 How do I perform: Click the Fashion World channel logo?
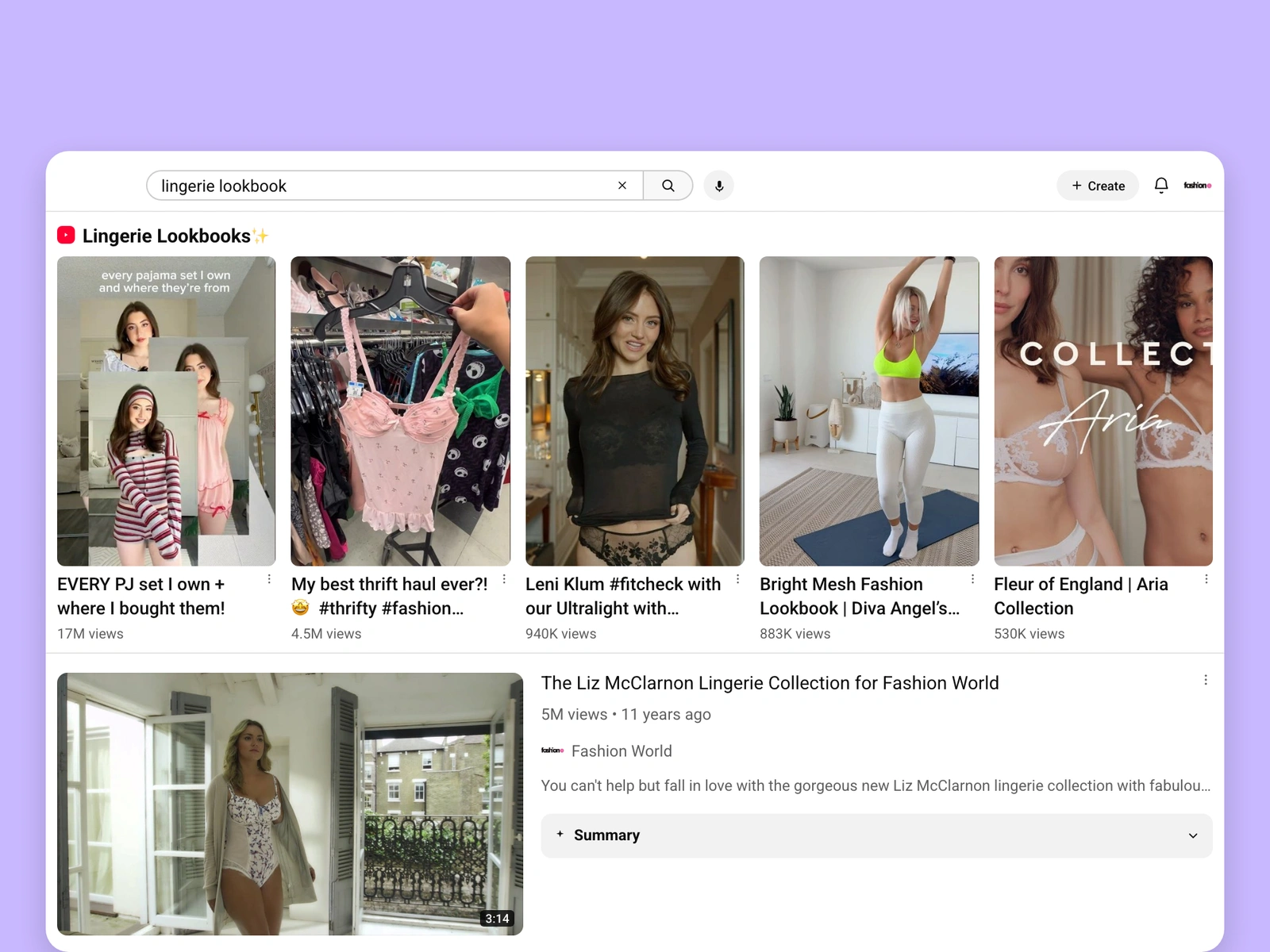pyautogui.click(x=552, y=750)
